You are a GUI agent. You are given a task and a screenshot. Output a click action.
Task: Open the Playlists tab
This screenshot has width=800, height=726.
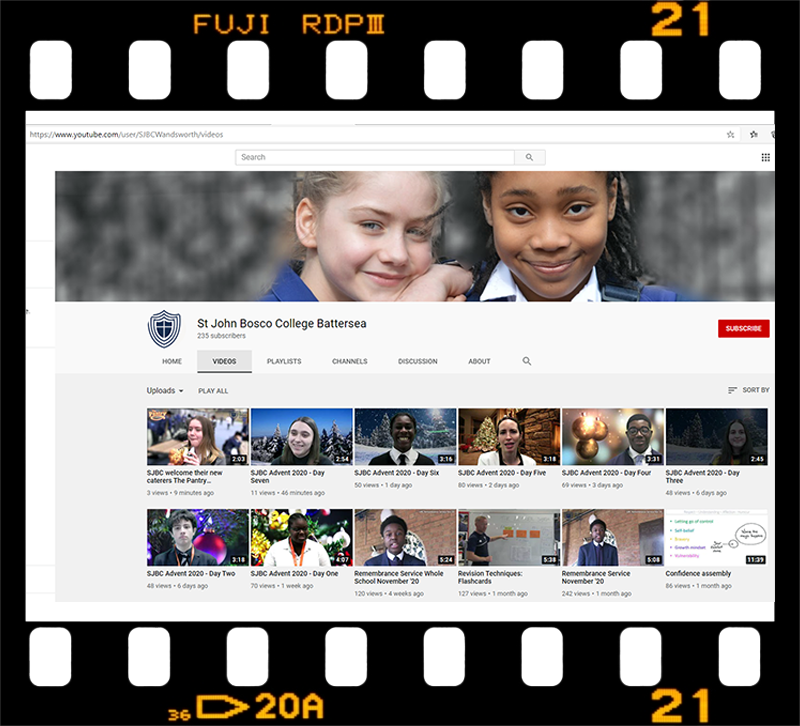284,361
